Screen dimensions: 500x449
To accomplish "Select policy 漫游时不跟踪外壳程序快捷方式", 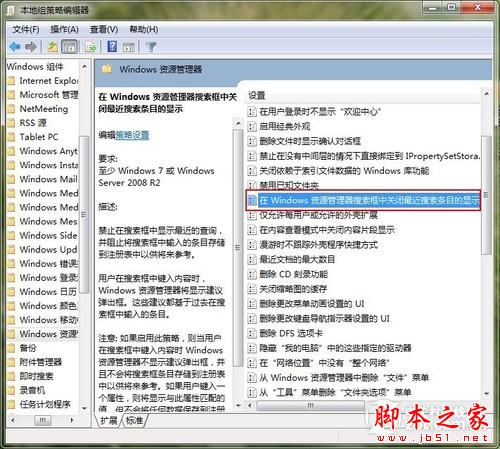I will point(318,245).
